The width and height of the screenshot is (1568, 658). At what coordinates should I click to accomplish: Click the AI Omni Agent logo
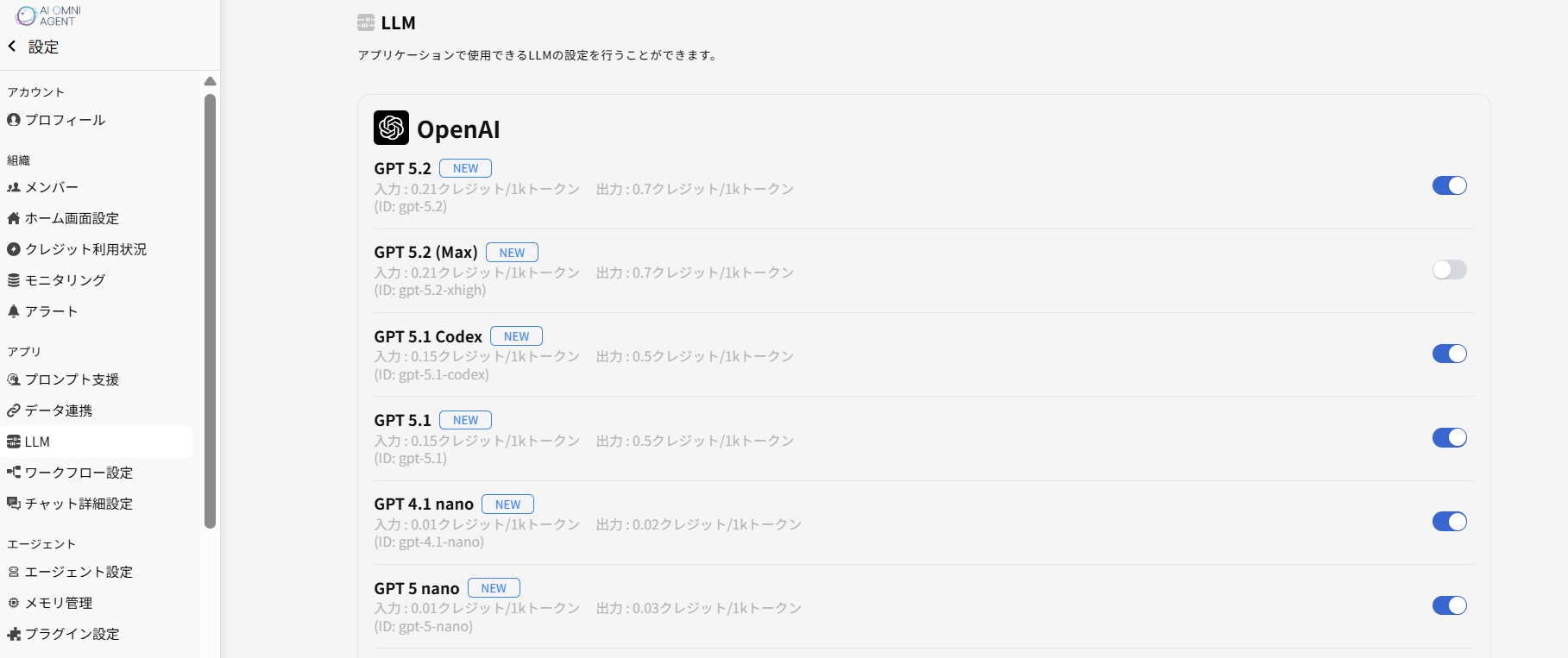[48, 16]
